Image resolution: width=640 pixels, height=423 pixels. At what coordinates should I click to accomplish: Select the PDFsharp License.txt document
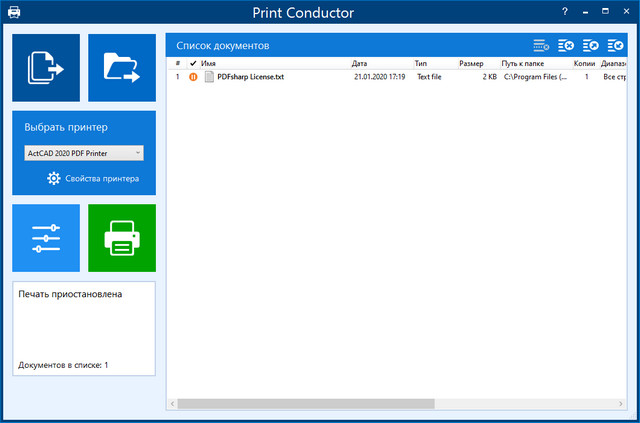(x=250, y=77)
